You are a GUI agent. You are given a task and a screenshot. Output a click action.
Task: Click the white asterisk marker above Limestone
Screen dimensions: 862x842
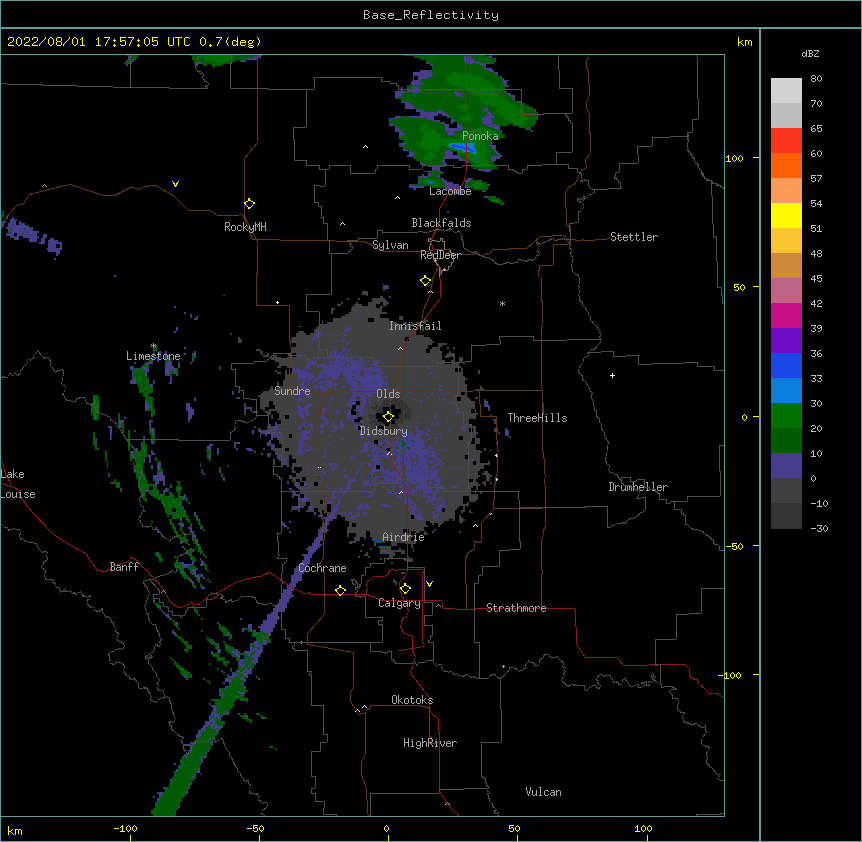[x=153, y=346]
